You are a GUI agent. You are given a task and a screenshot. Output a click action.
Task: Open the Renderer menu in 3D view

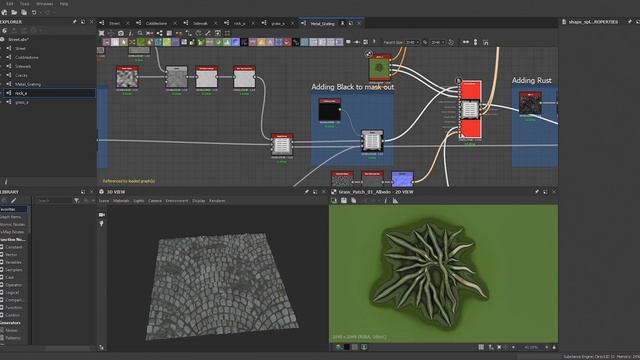(217, 201)
